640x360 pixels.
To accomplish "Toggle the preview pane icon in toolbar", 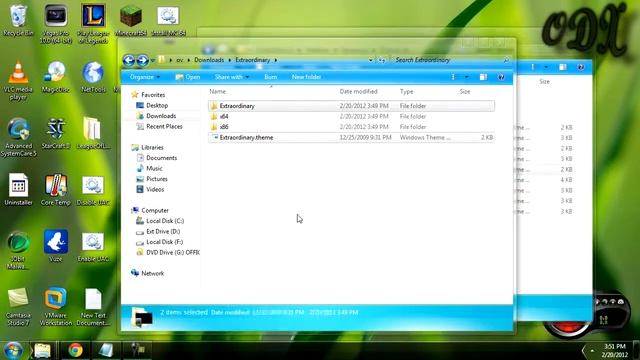I will (x=483, y=77).
